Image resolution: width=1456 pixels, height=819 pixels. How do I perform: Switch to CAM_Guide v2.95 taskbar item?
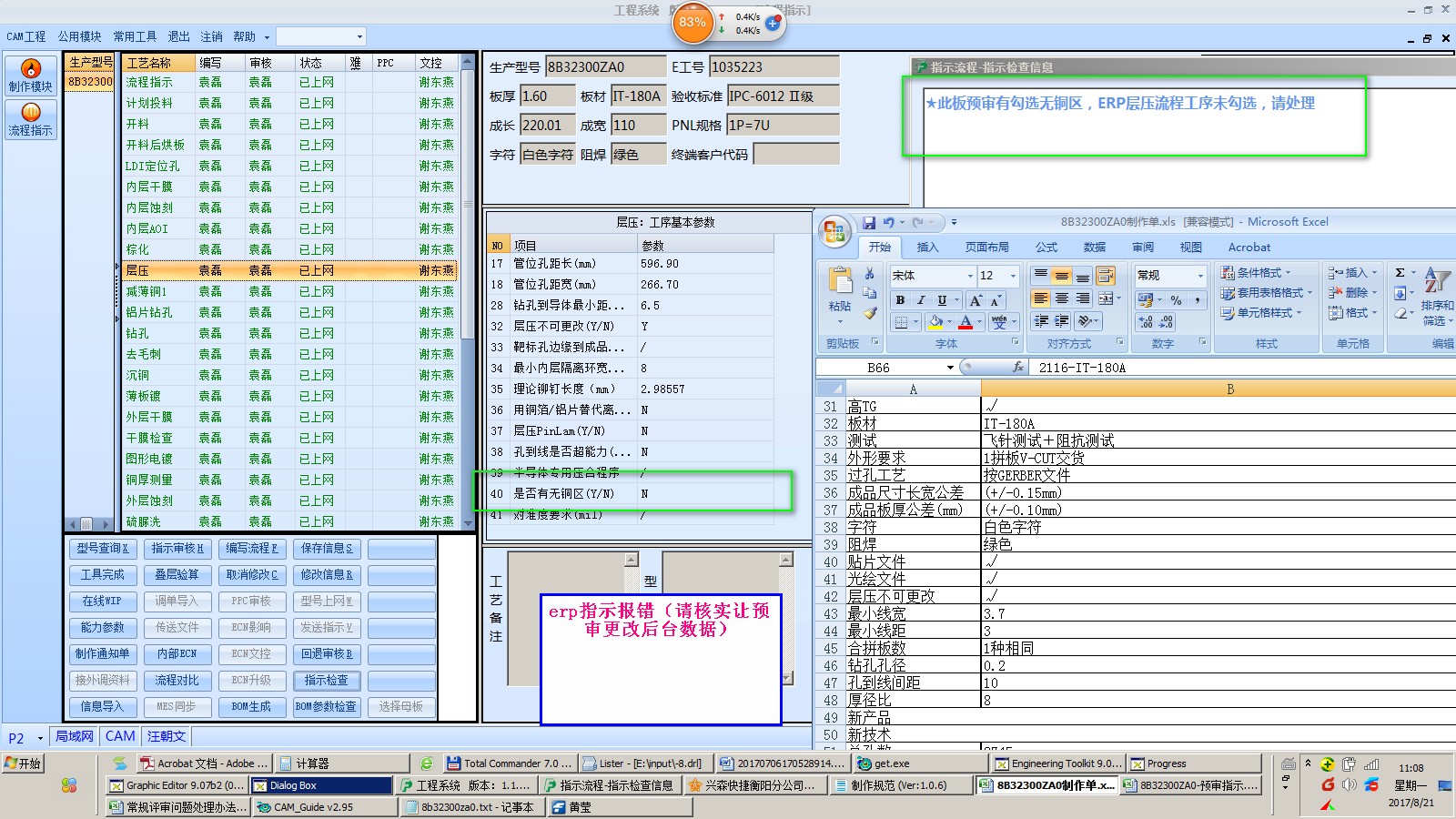pos(324,807)
